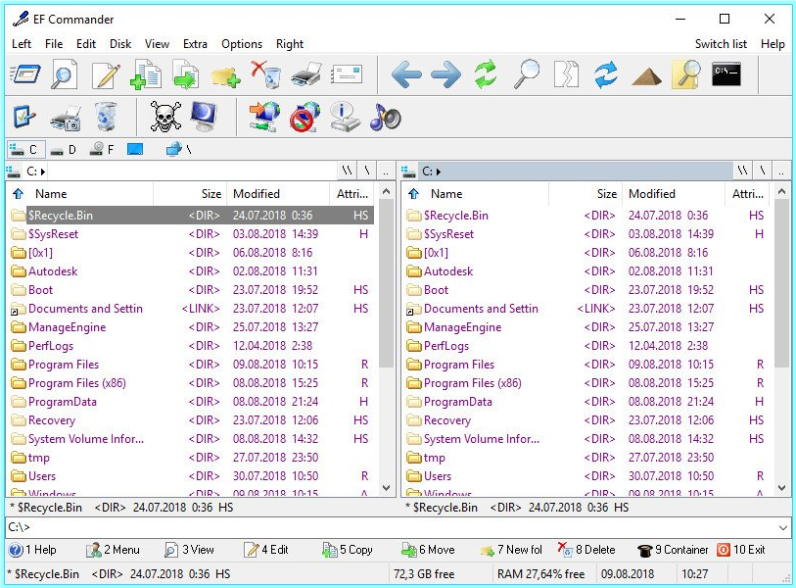
Task: Expand right panel C: path arrow
Action: pyautogui.click(x=438, y=172)
